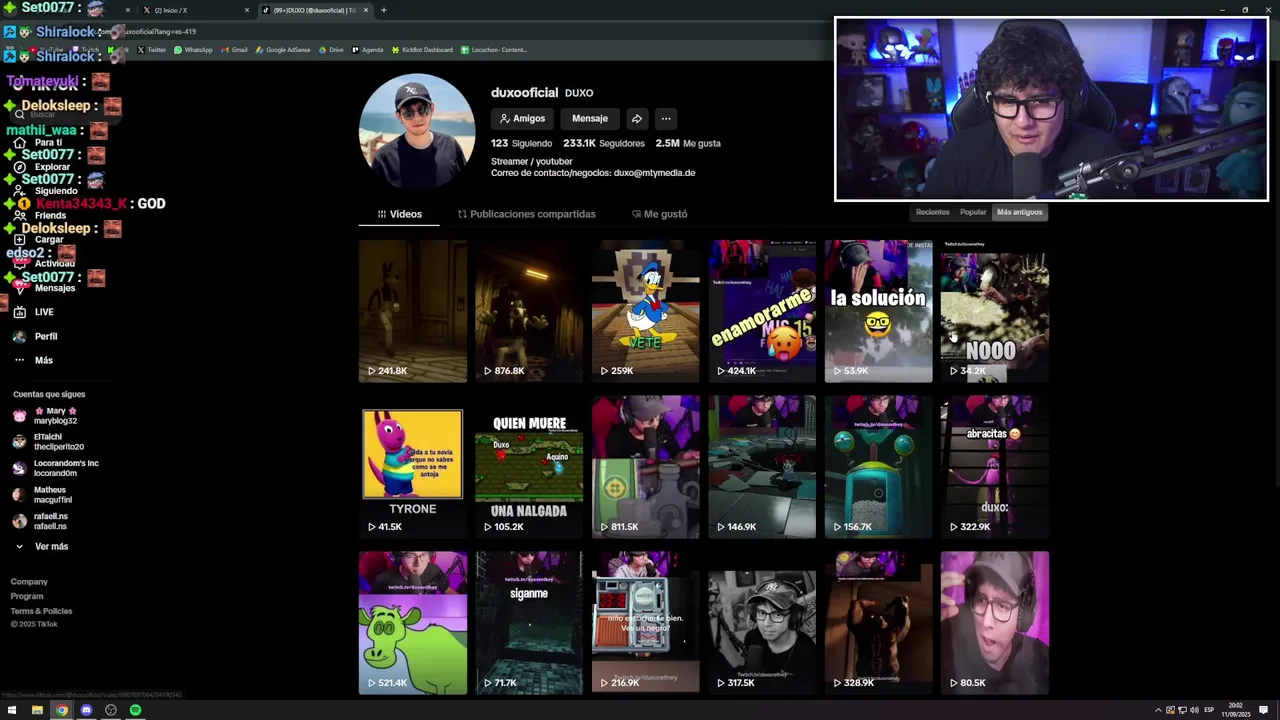Close the Inicio / X browser tab
This screenshot has width=1280, height=720.
click(x=247, y=10)
